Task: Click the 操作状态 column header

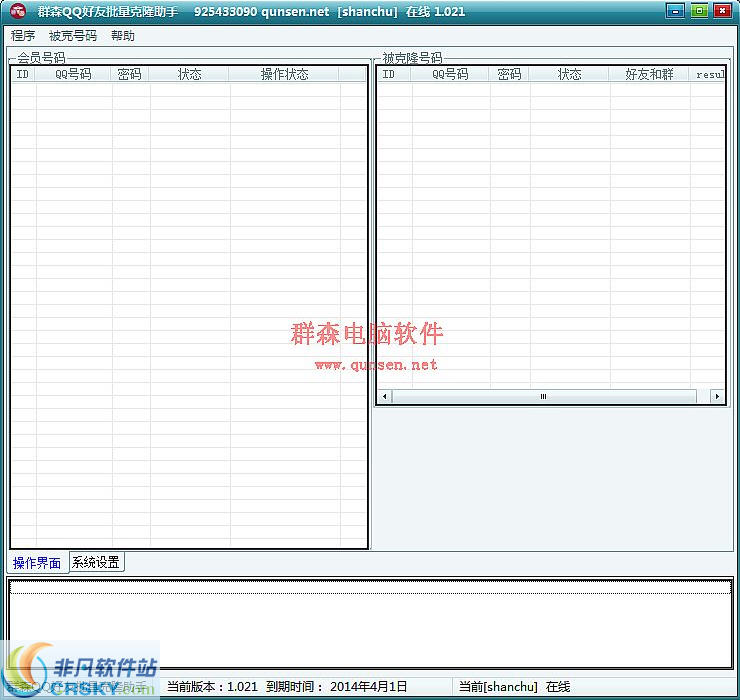Action: click(x=284, y=74)
